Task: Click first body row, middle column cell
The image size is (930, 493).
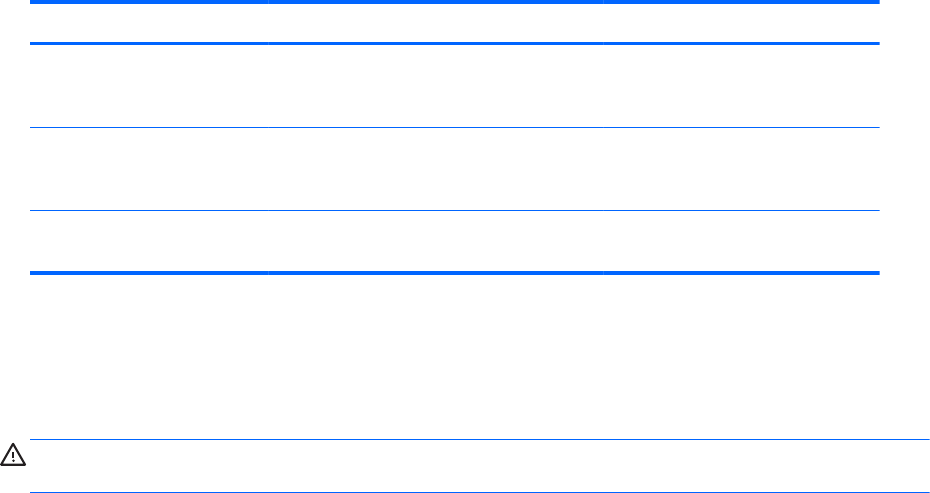Action: coord(436,86)
